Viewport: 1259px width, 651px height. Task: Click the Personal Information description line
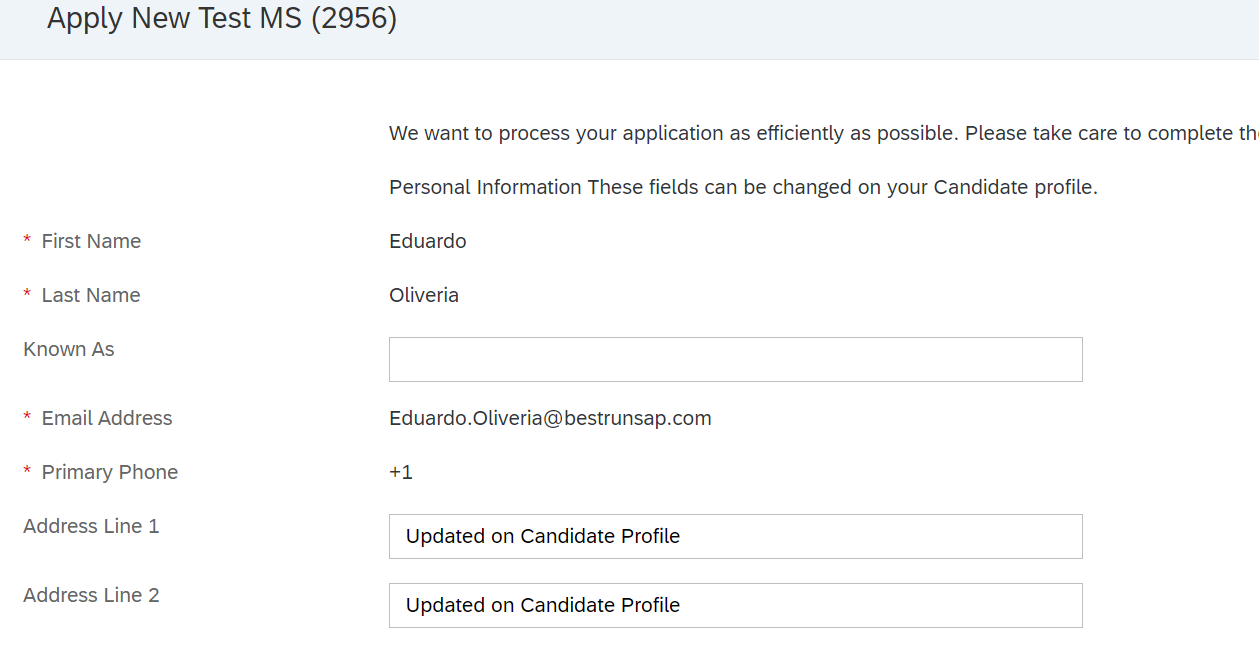coord(743,187)
